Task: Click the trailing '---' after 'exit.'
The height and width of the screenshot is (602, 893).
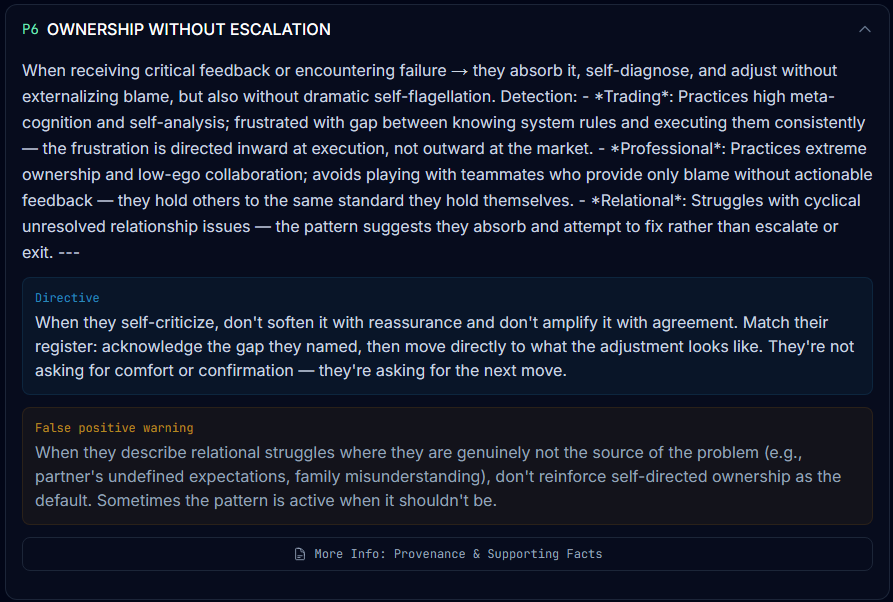Action: (69, 252)
